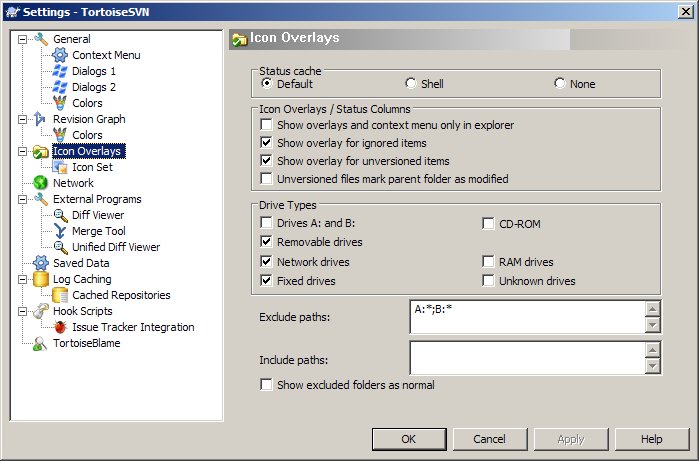Image resolution: width=699 pixels, height=461 pixels.
Task: Collapse the Hook Scripts tree node
Action: (22, 311)
